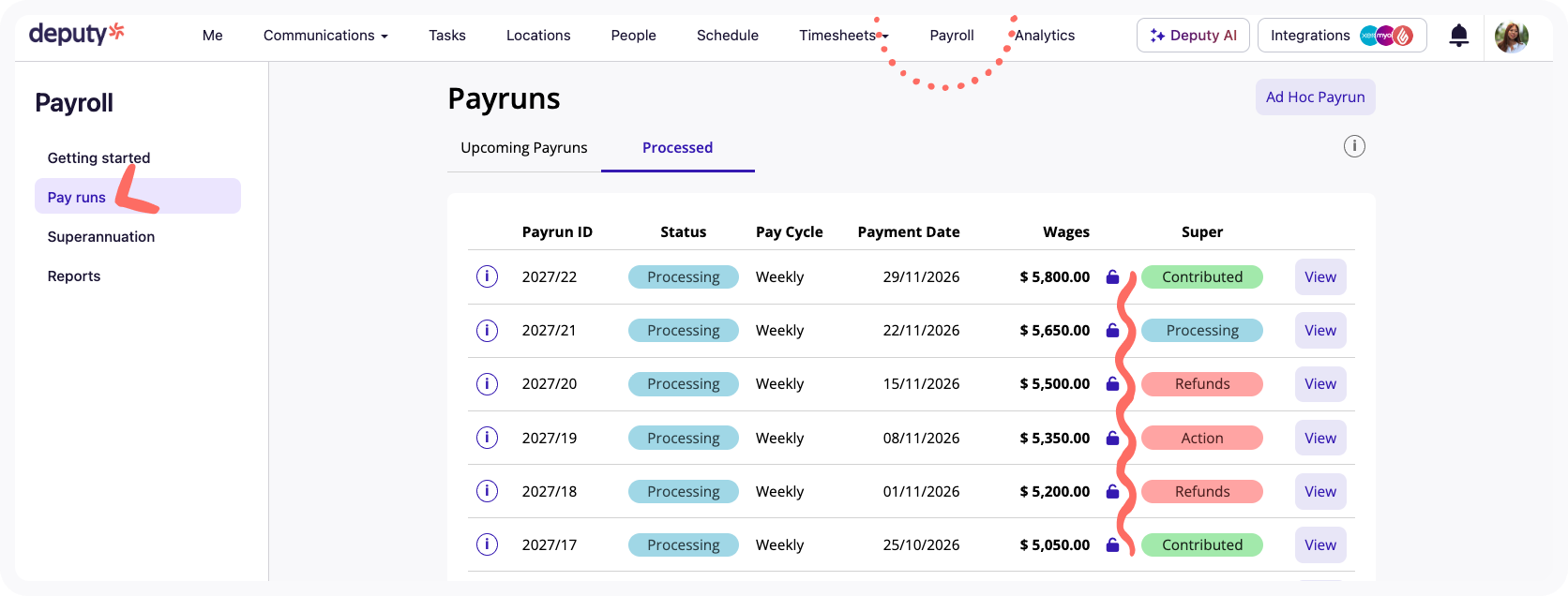View payrun 2027/19
This screenshot has width=1568, height=596.
[x=1320, y=439]
